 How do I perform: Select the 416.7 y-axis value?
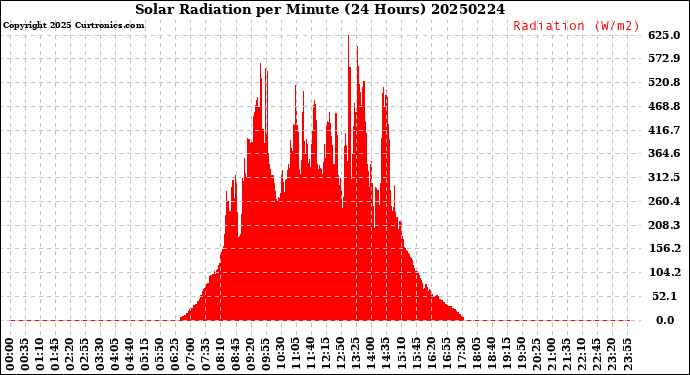click(664, 130)
